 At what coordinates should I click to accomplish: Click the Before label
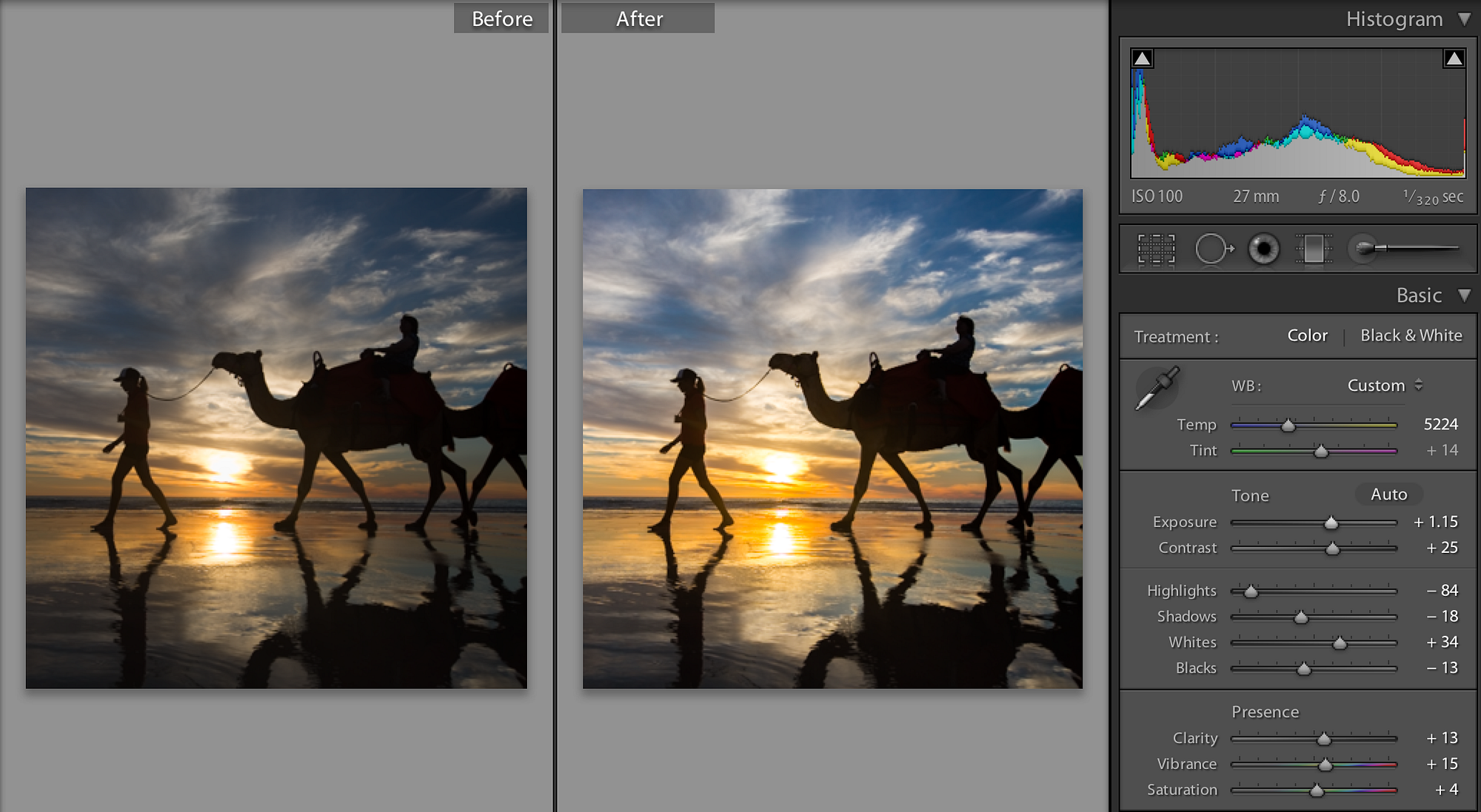click(x=502, y=19)
